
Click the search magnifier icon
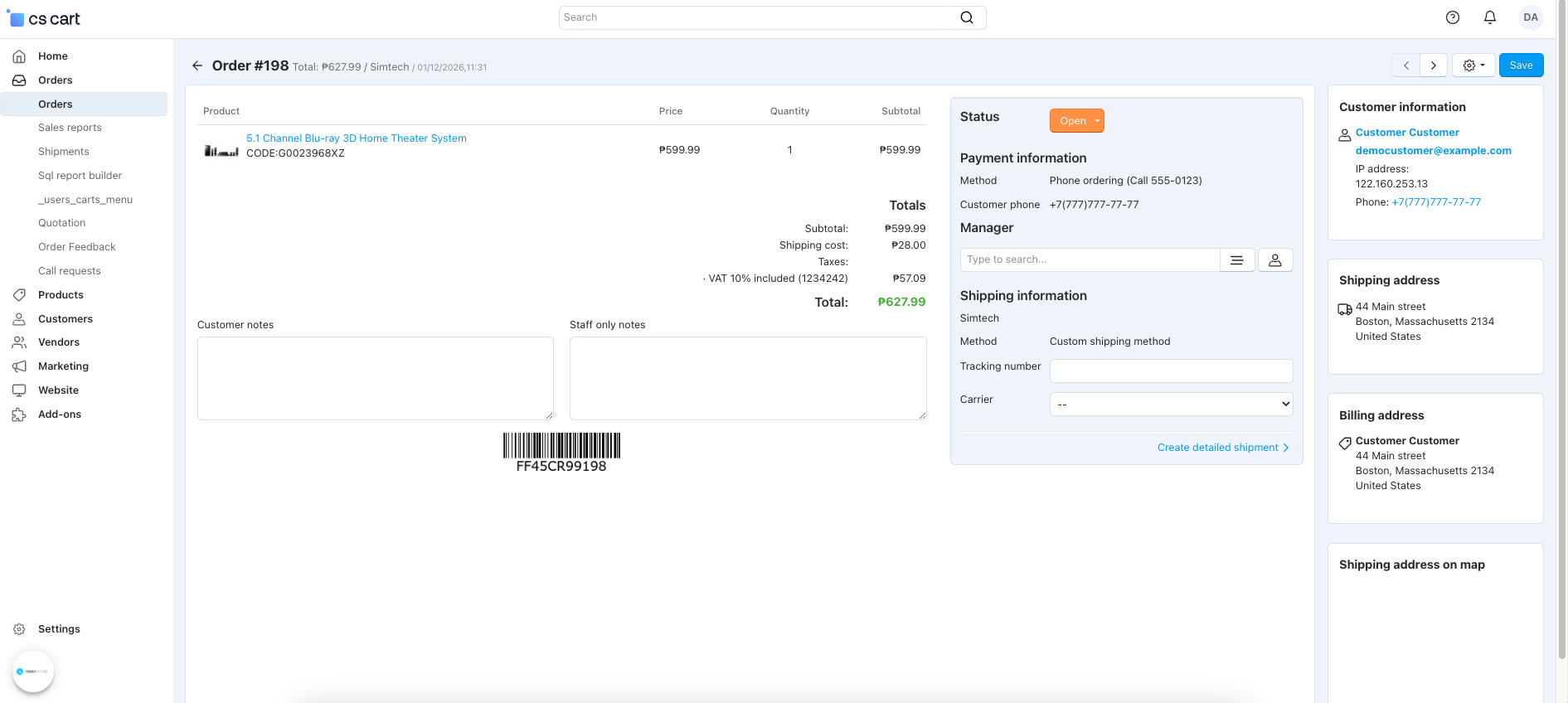click(966, 17)
